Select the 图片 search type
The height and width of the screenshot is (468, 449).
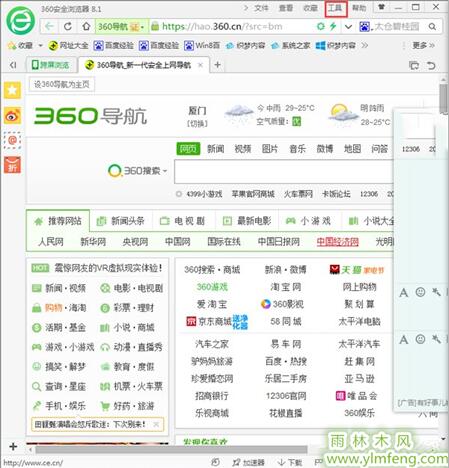tap(270, 149)
